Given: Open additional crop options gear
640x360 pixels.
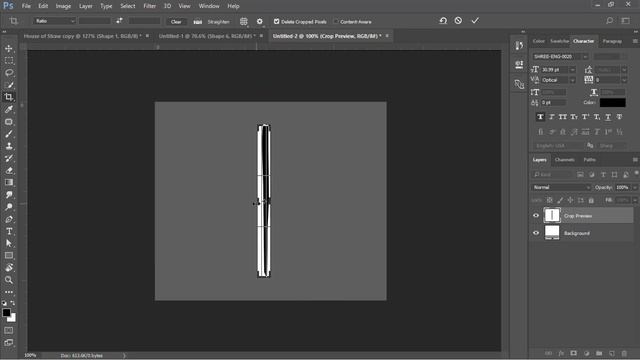Looking at the screenshot, I should point(260,21).
